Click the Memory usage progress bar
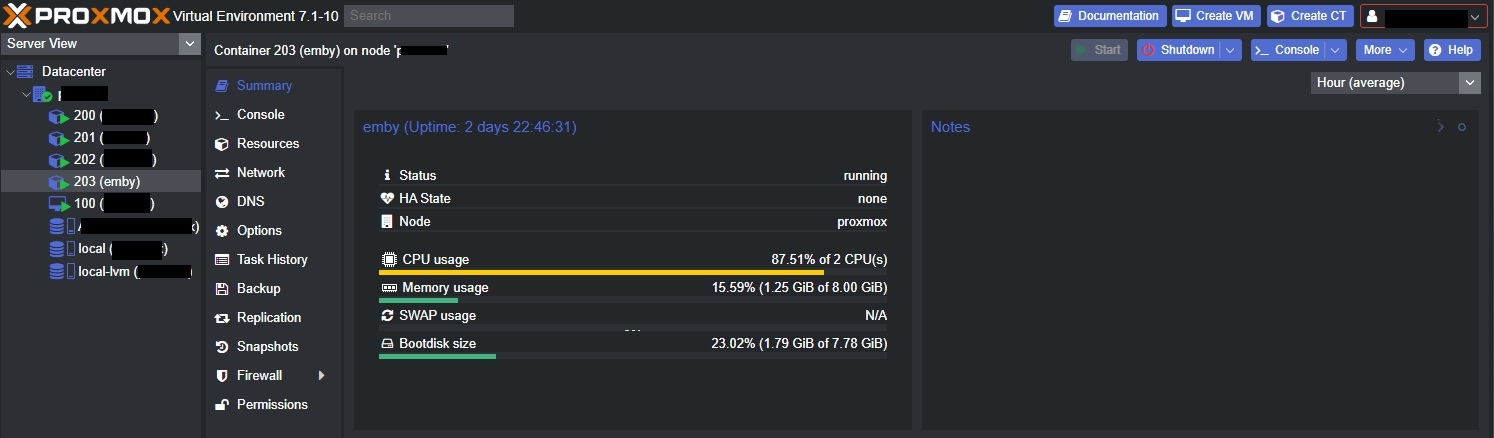 pos(633,300)
